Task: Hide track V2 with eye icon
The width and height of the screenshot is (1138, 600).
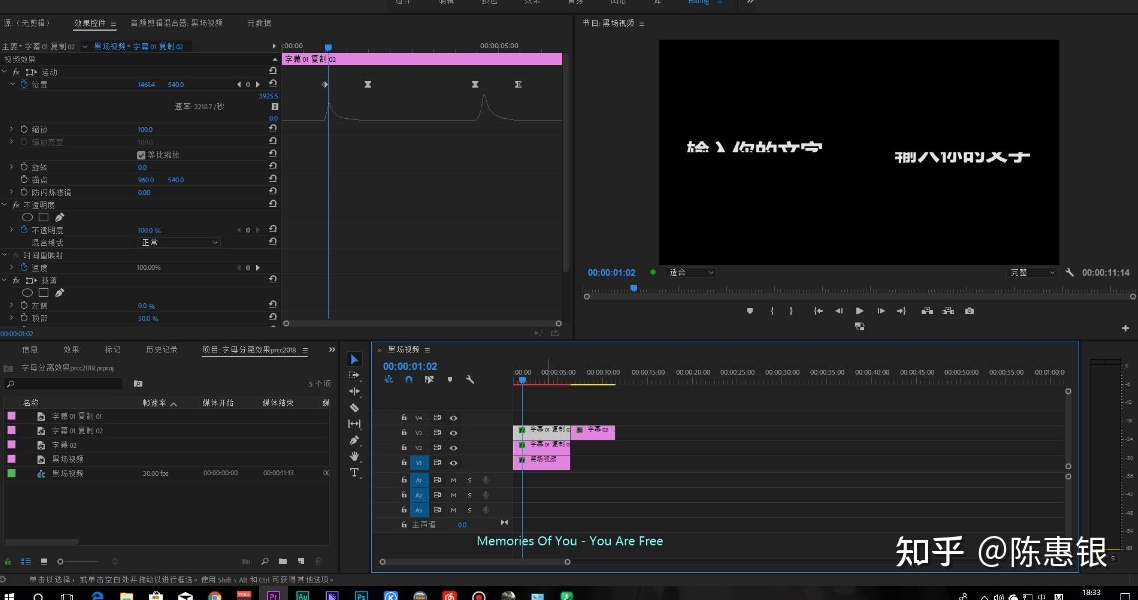Action: click(454, 448)
